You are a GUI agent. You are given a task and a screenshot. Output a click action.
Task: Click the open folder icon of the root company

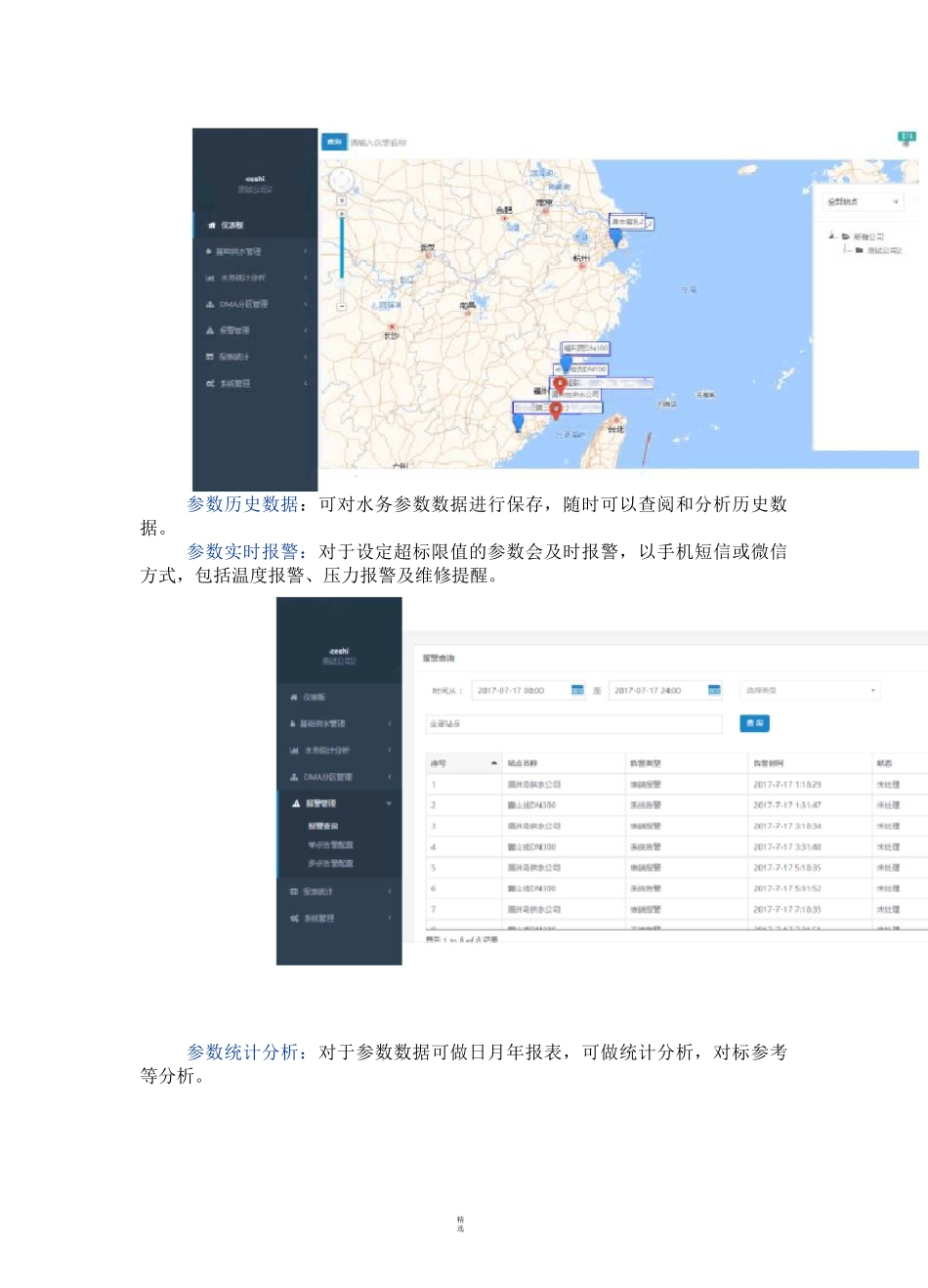[846, 236]
